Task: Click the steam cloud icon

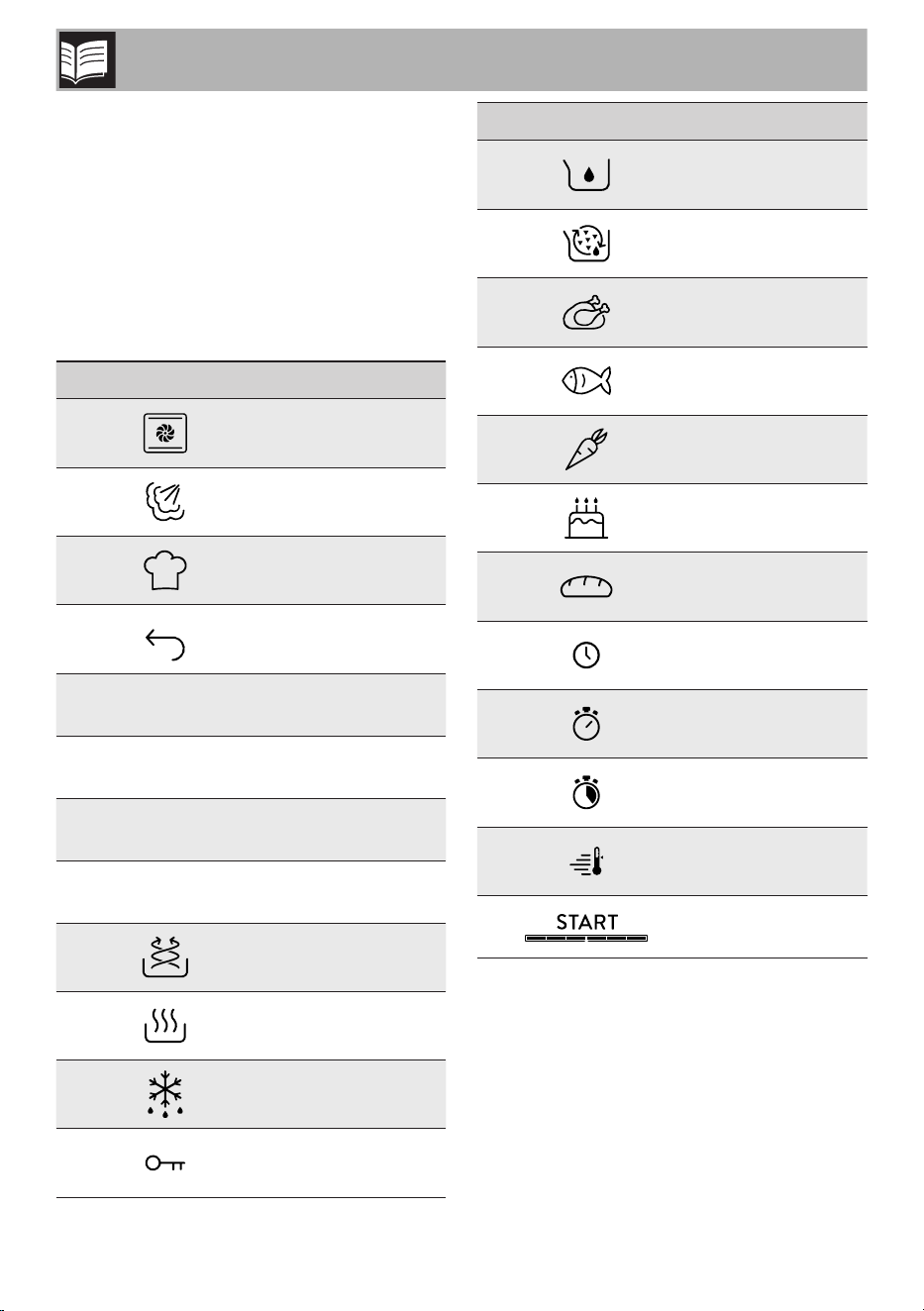Action: click(x=164, y=502)
